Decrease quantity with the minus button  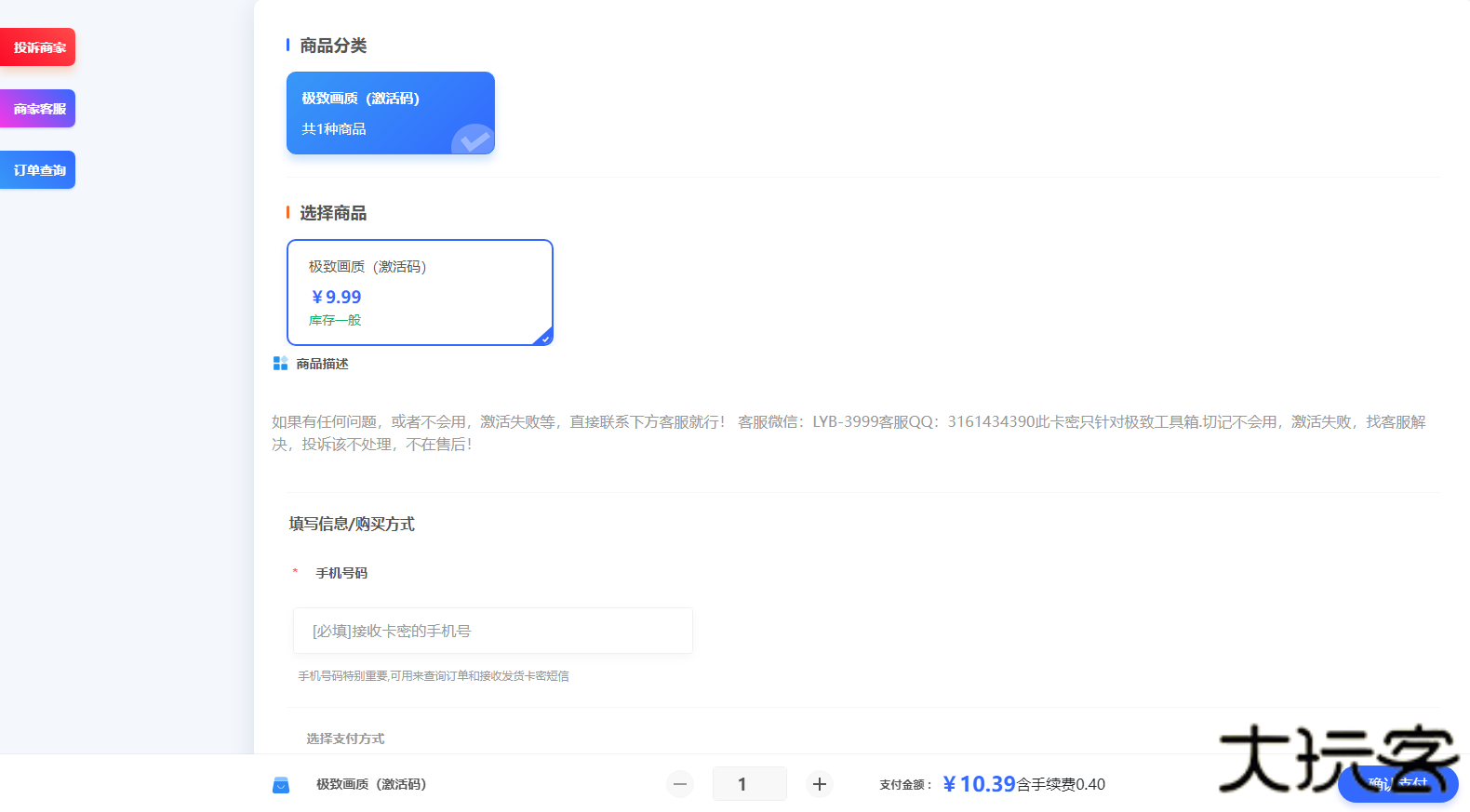[680, 784]
